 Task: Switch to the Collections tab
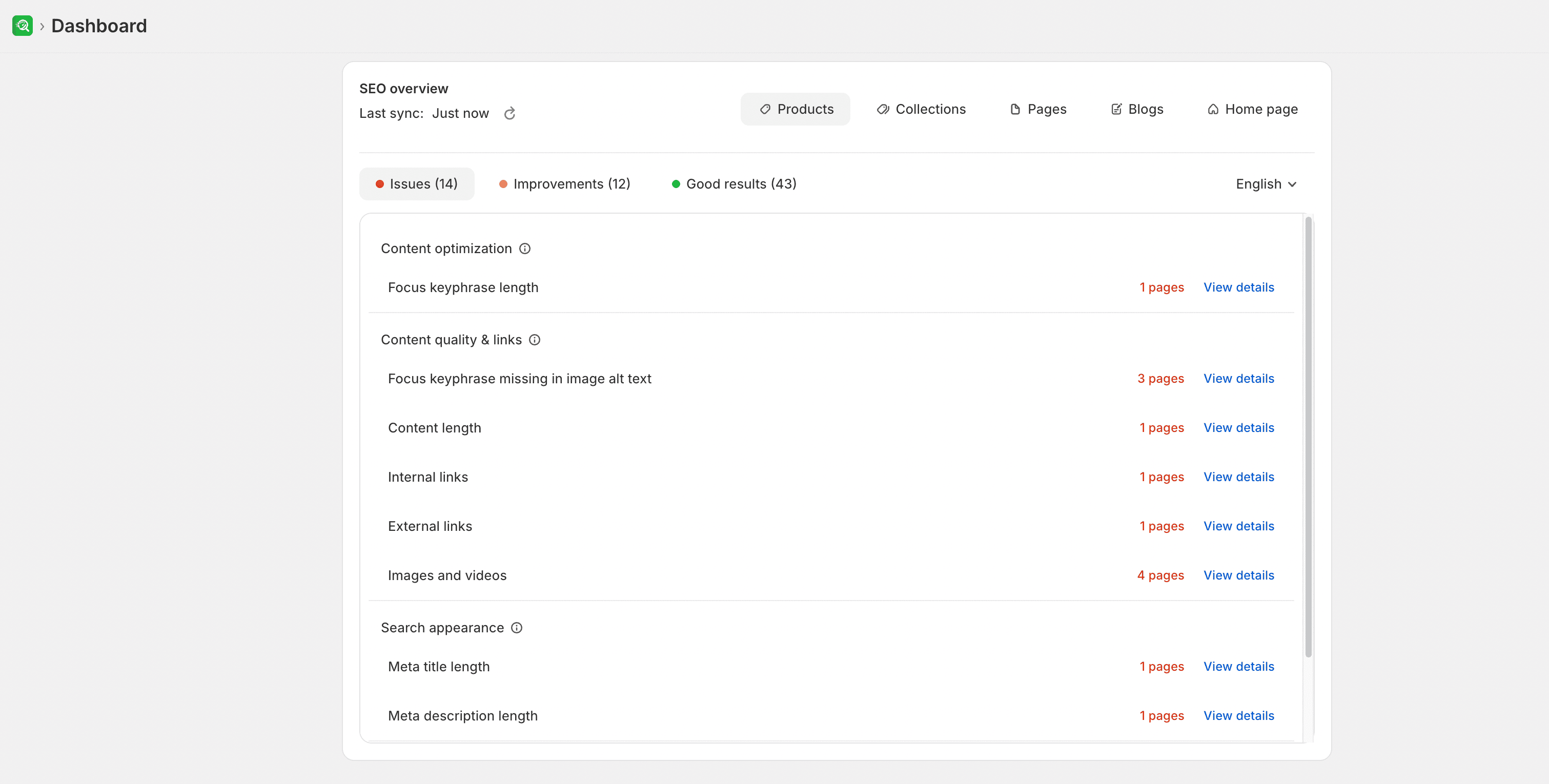point(921,110)
